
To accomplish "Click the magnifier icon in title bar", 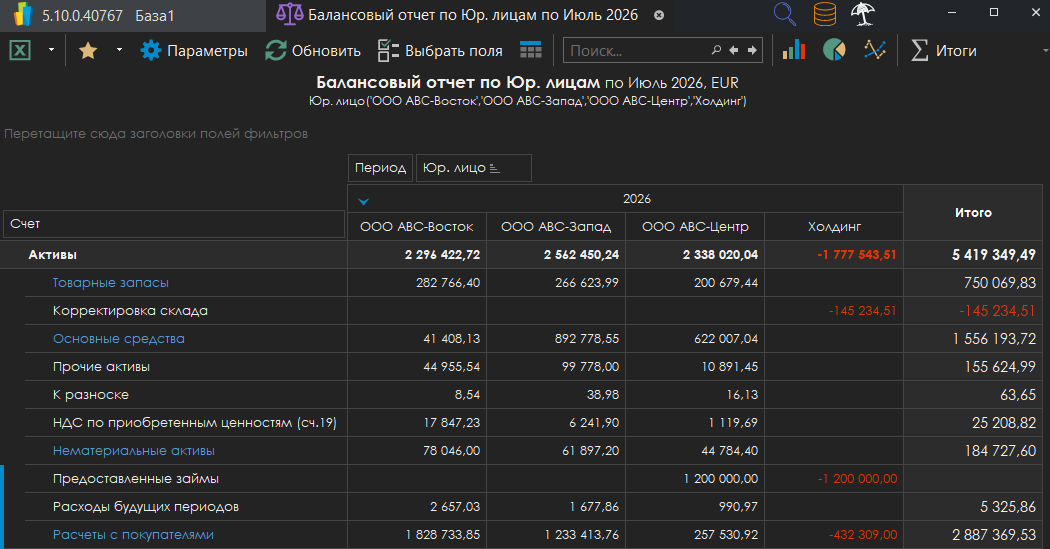I will [786, 15].
